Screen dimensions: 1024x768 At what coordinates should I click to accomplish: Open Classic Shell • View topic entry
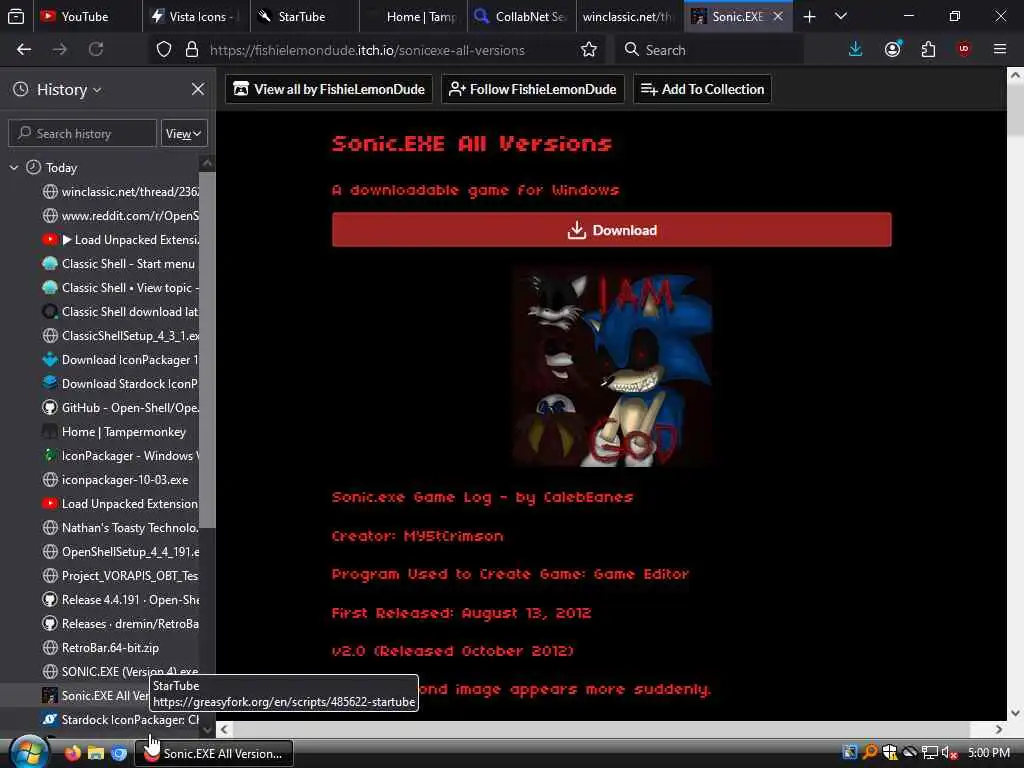click(x=120, y=288)
